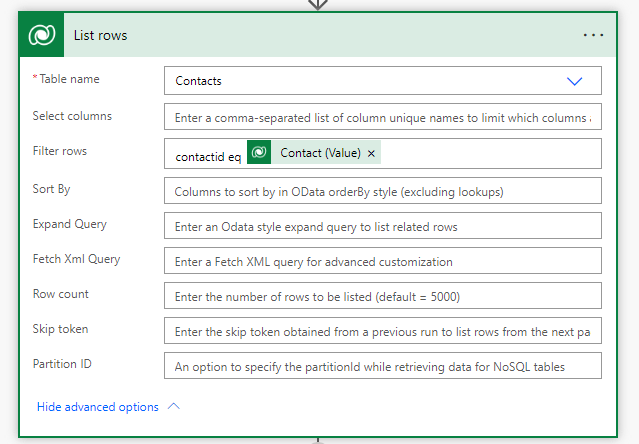The height and width of the screenshot is (444, 639).
Task: Click into the Partition ID field
Action: click(382, 366)
